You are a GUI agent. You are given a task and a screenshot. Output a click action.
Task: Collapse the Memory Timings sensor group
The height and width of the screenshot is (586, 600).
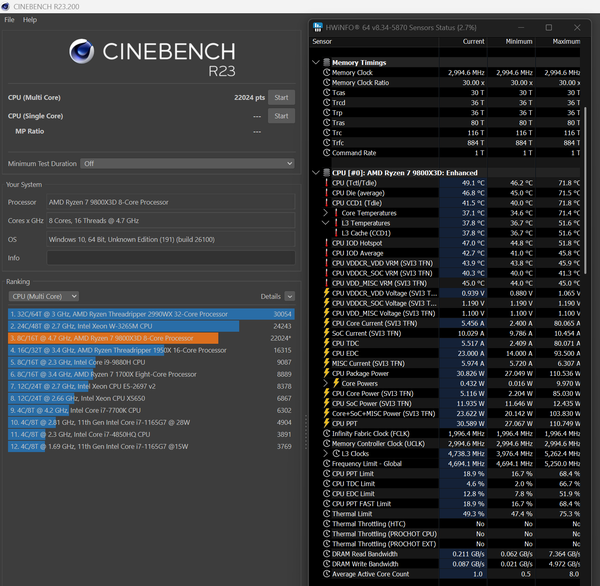click(316, 62)
